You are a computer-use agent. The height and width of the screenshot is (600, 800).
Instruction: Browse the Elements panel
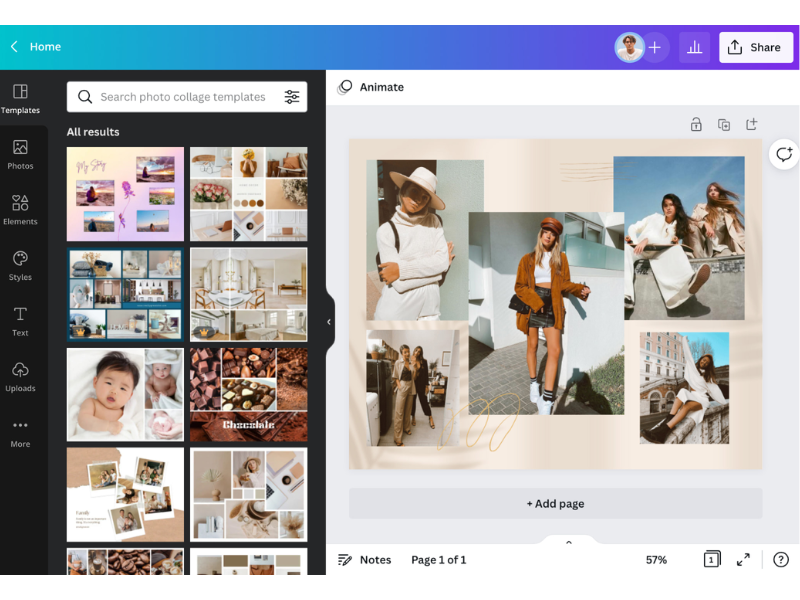click(x=20, y=210)
